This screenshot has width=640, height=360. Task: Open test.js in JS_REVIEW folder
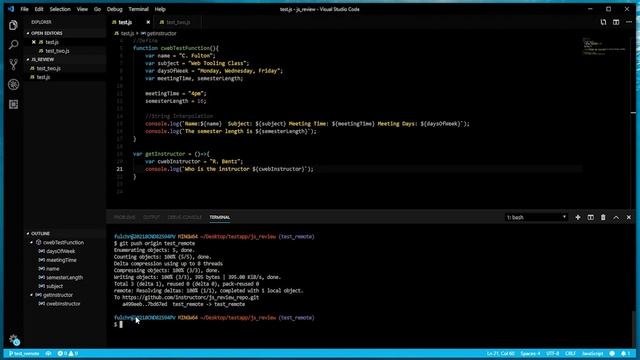43,77
